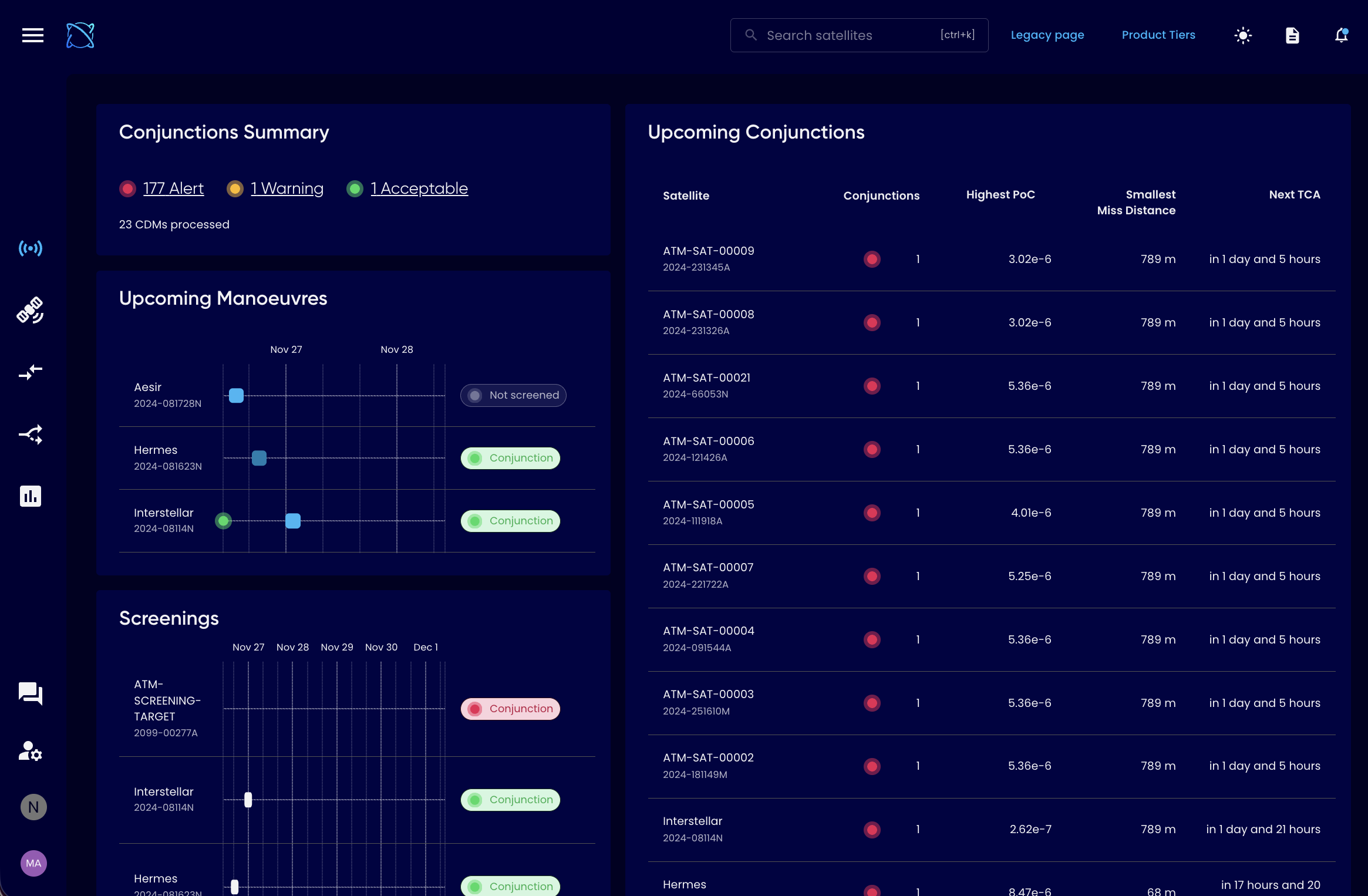Screen dimensions: 1368x896
Task: Filter by 1 Warning conjunctions
Action: coord(287,188)
